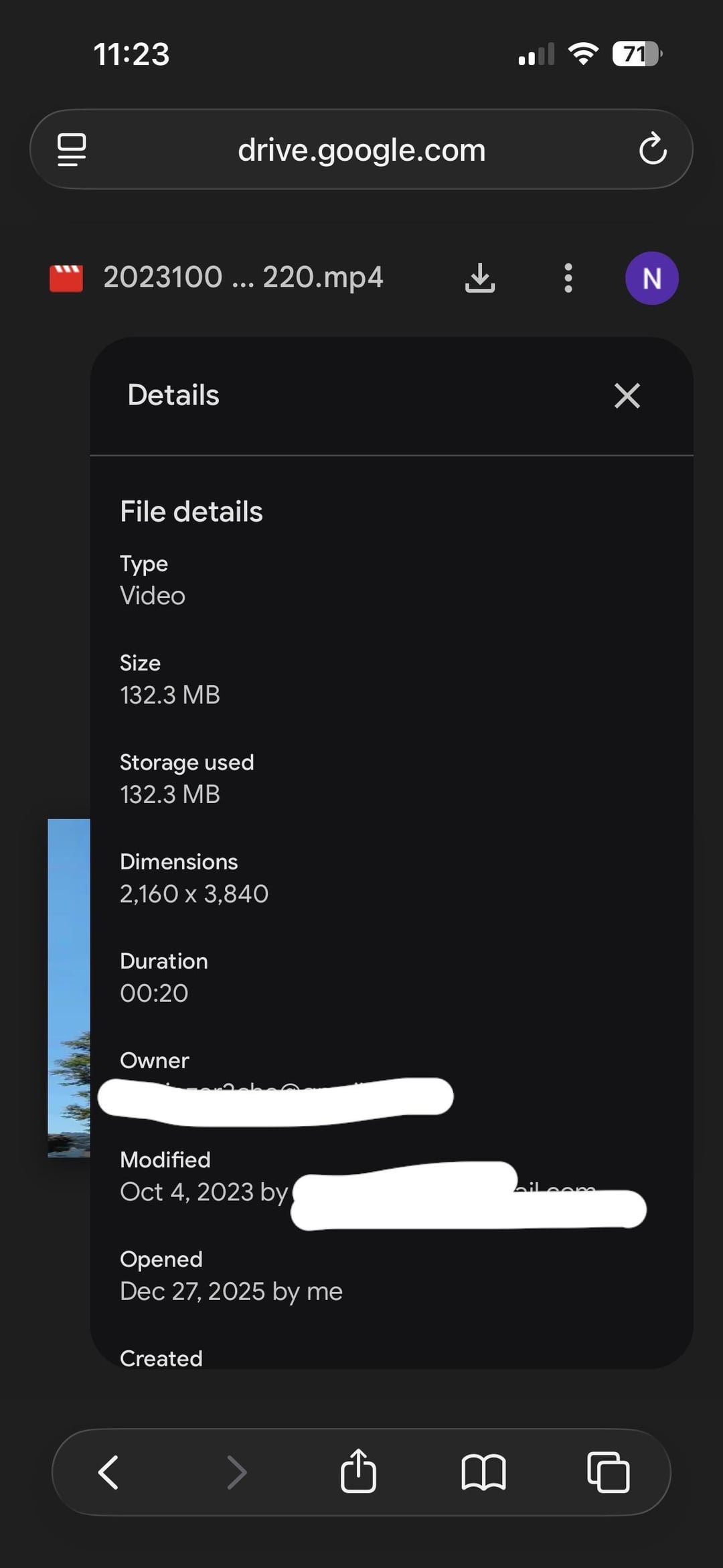Tap the red video file icon
The height and width of the screenshot is (1568, 723).
66,278
